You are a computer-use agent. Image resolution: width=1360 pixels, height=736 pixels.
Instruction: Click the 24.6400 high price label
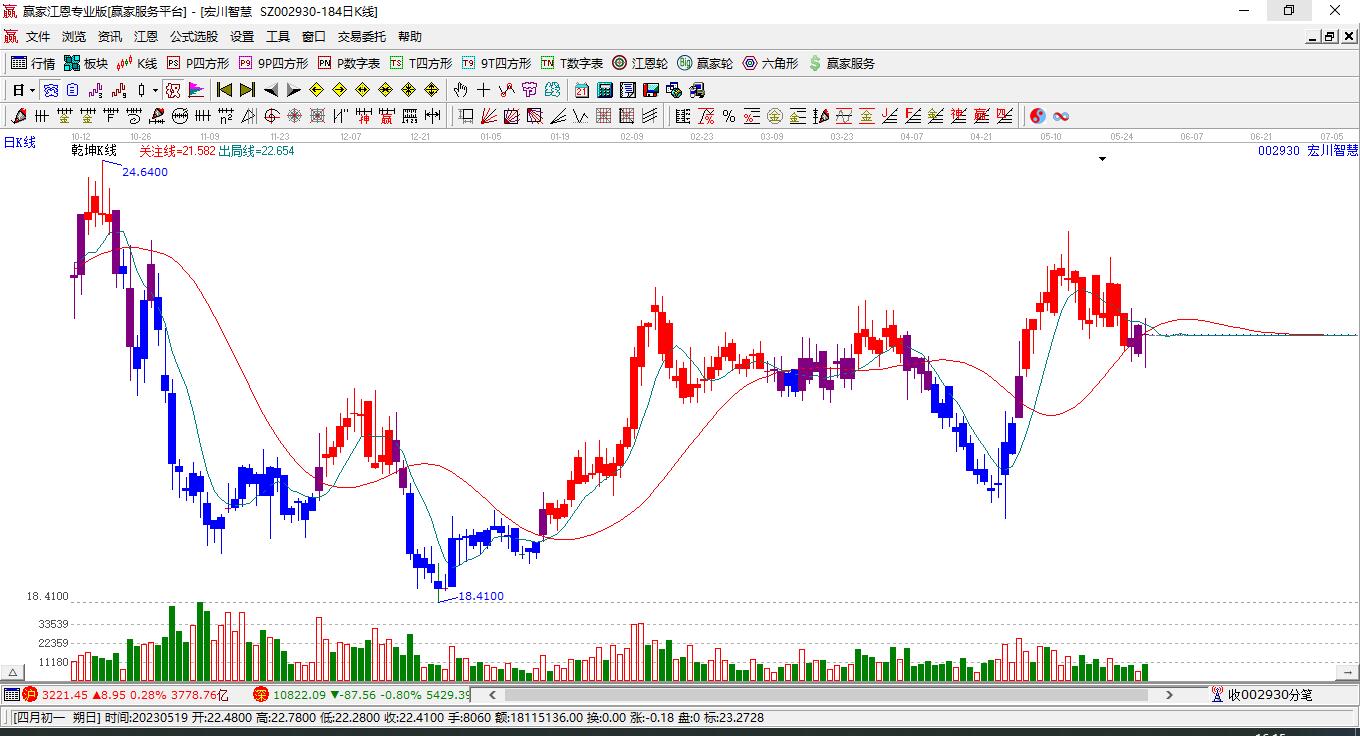[145, 172]
